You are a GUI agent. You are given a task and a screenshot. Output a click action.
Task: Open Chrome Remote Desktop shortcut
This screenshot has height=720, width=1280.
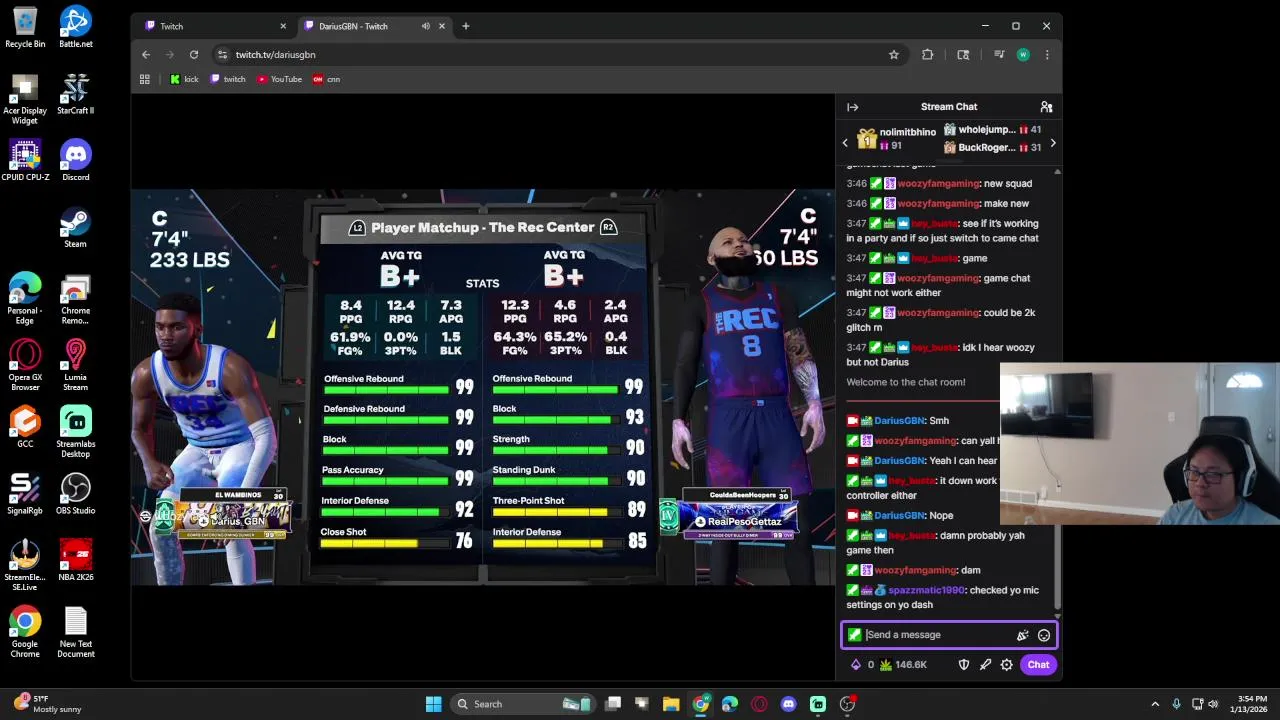pyautogui.click(x=76, y=300)
